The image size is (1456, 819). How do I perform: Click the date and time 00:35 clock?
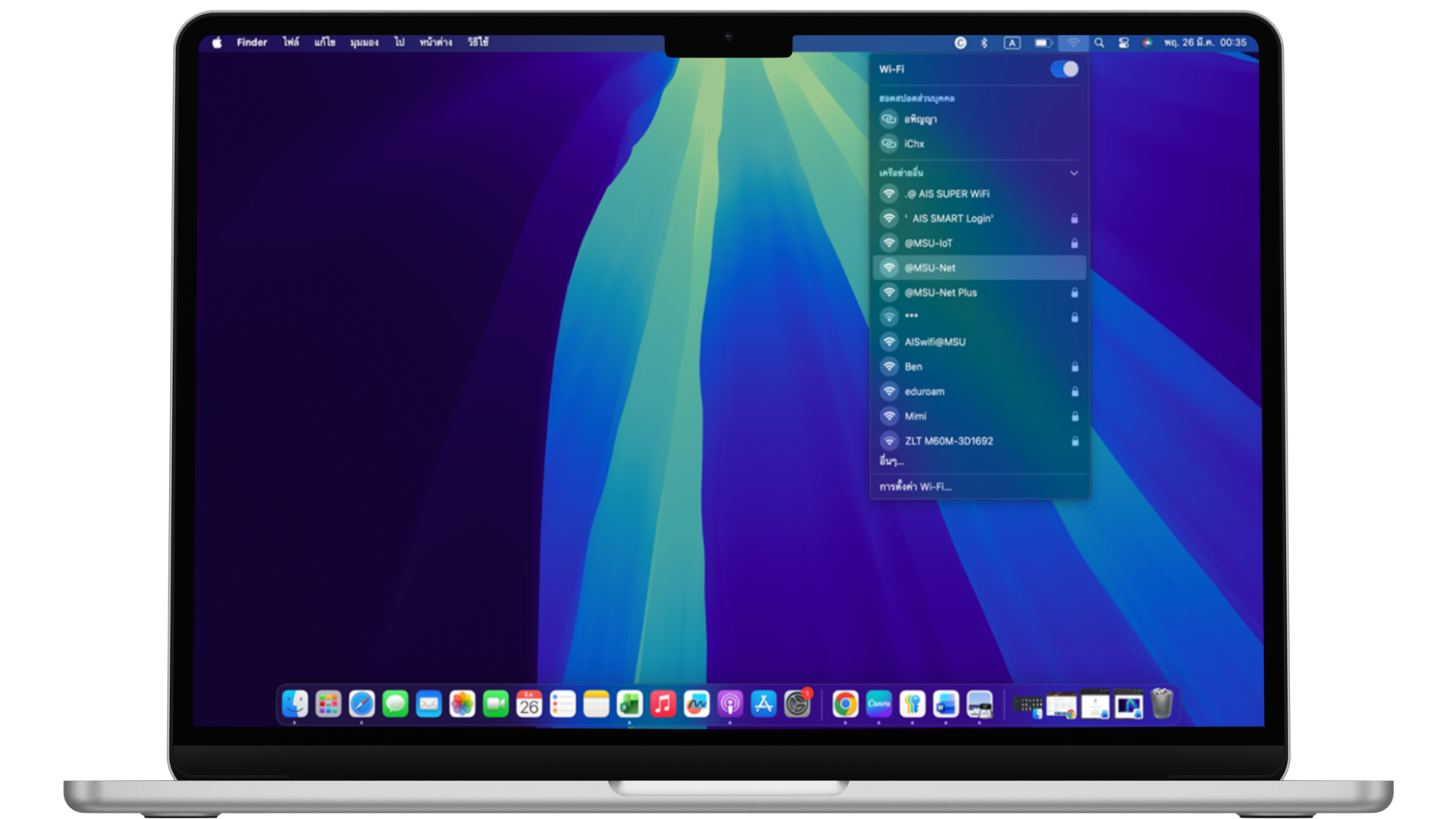1205,42
